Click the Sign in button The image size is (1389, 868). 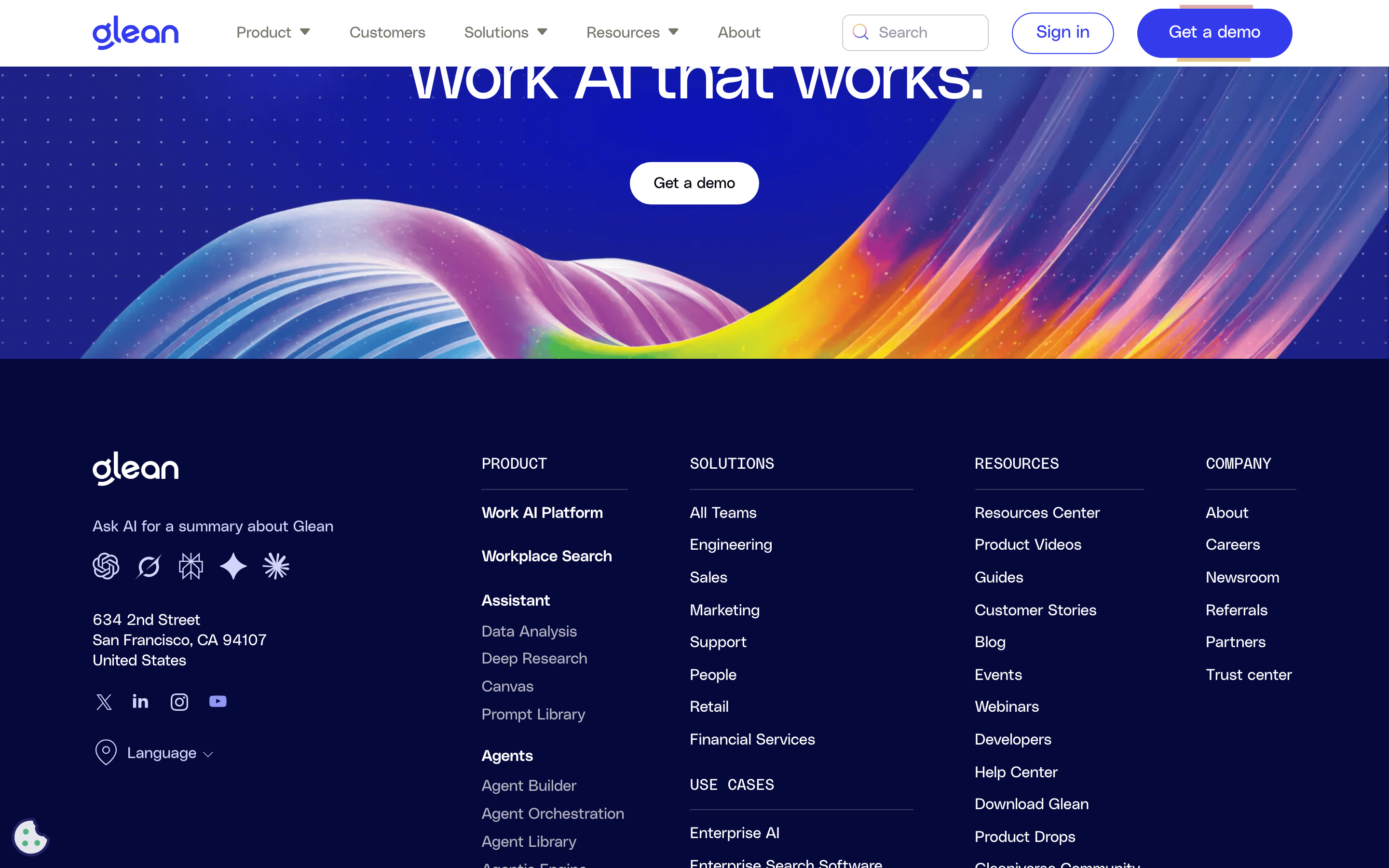pyautogui.click(x=1062, y=33)
